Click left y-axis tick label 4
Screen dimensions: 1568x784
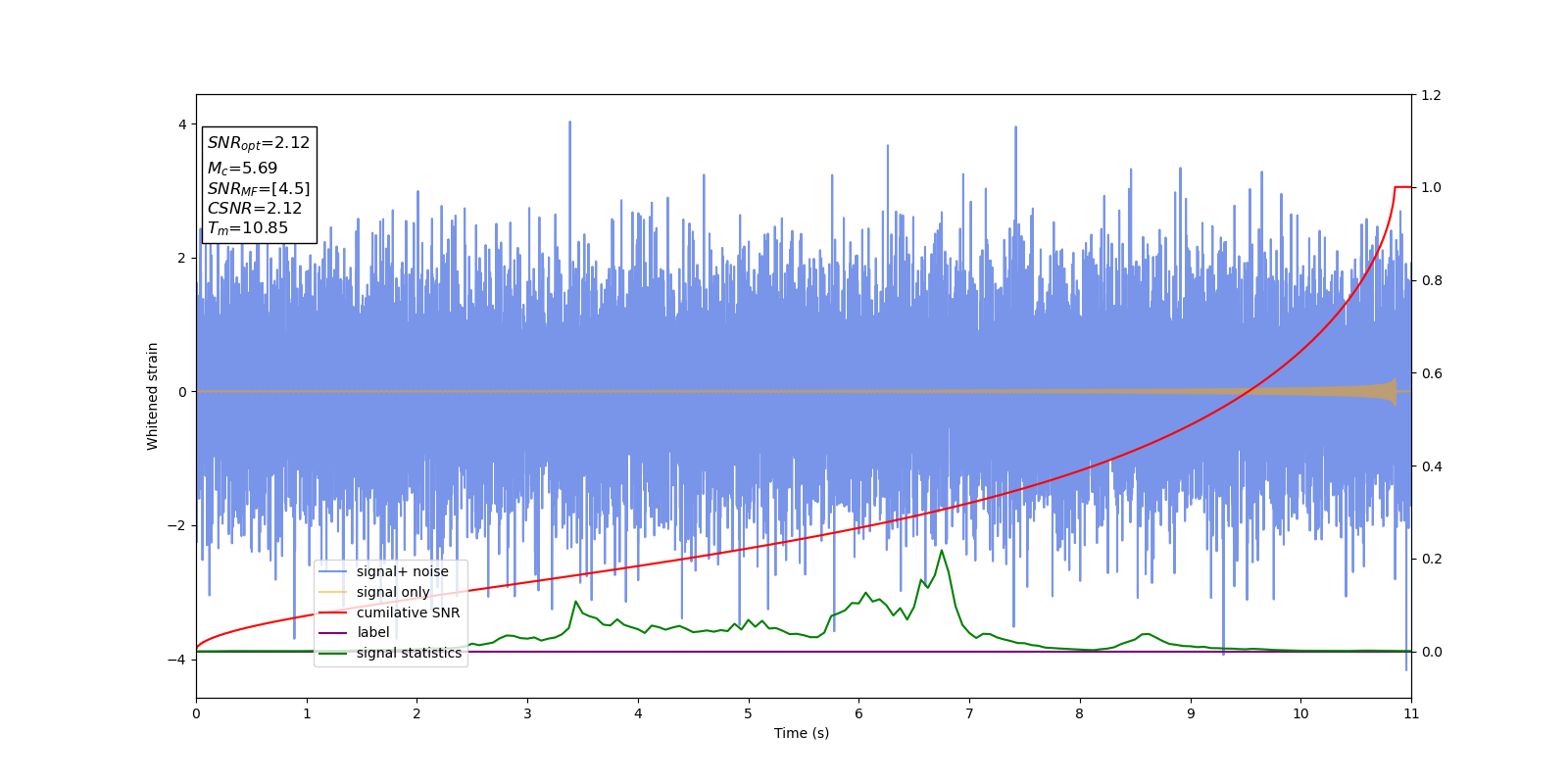[182, 124]
